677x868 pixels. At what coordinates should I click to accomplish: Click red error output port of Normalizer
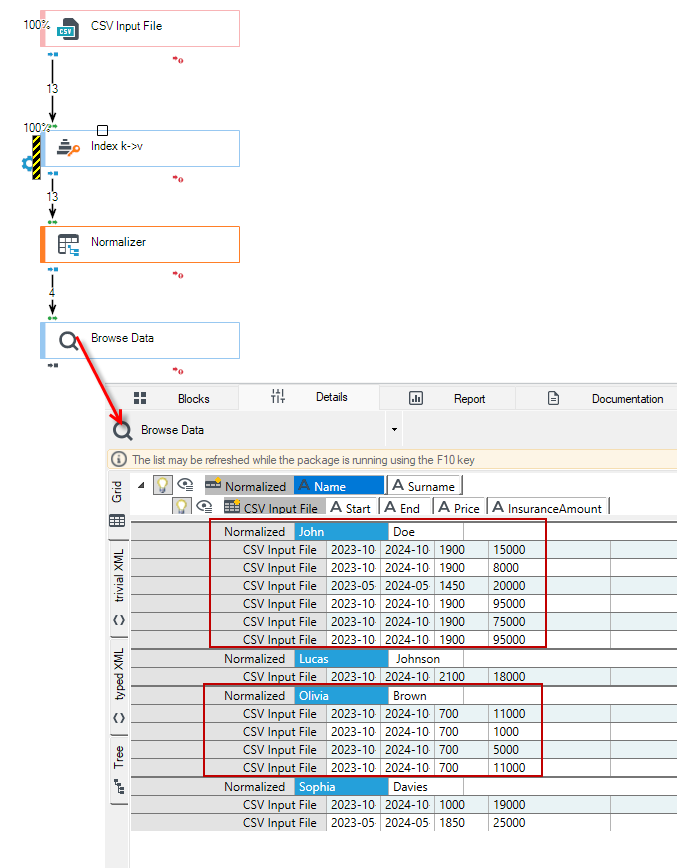pyautogui.click(x=178, y=275)
